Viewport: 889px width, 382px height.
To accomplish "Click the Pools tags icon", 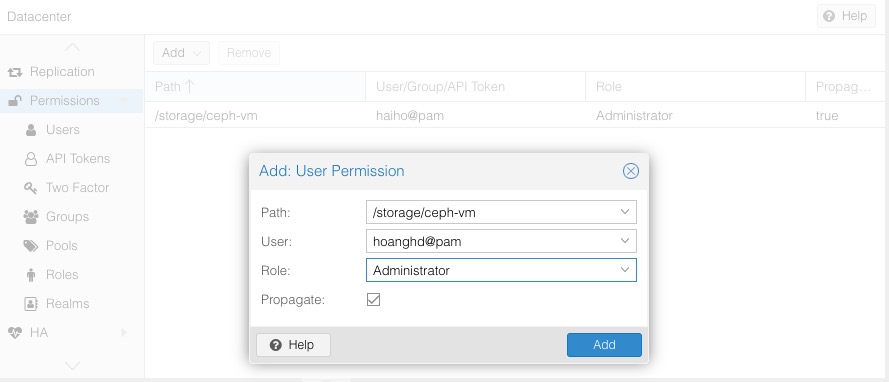I will click(x=31, y=246).
